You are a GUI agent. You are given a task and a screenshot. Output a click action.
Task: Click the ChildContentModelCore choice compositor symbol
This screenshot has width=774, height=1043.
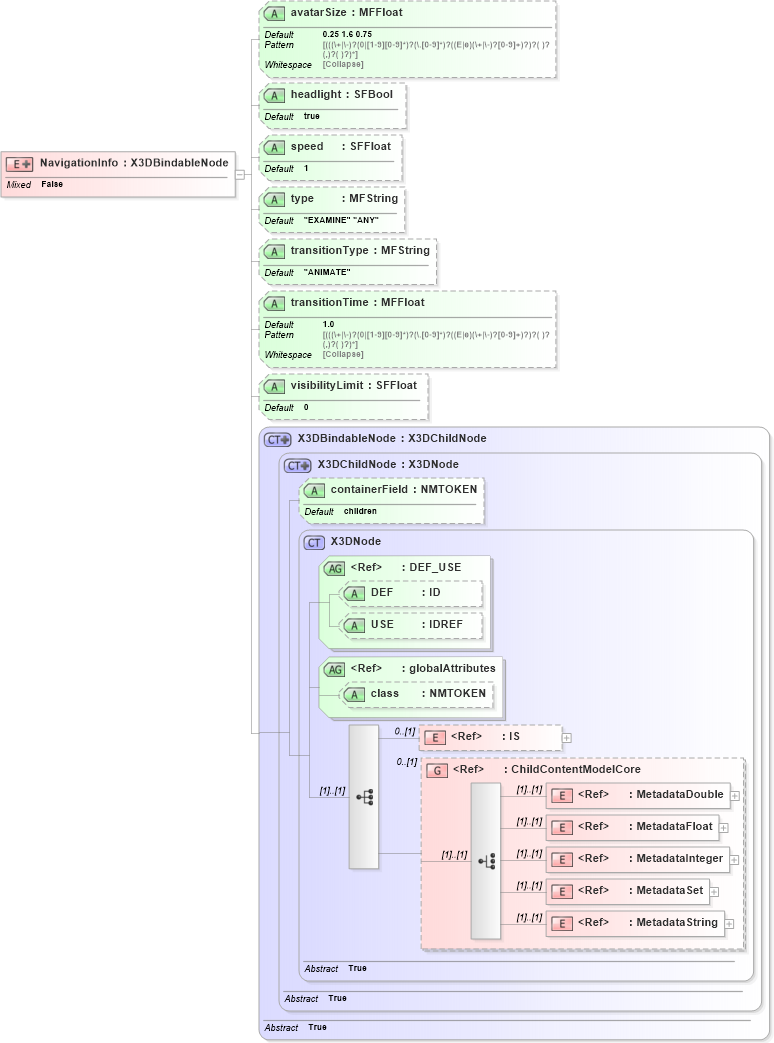(x=486, y=861)
